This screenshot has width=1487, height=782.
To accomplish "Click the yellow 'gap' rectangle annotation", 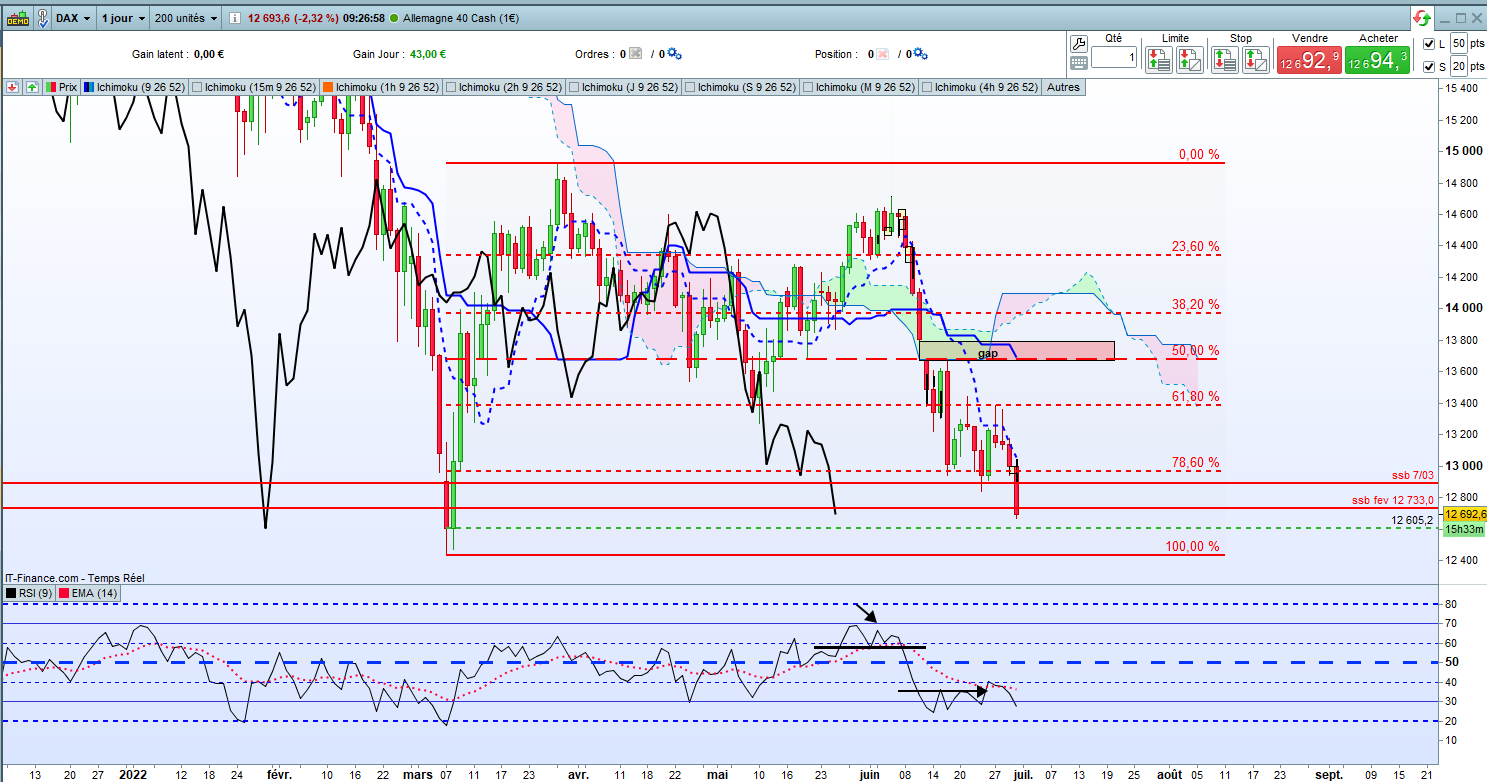I will tap(1016, 351).
